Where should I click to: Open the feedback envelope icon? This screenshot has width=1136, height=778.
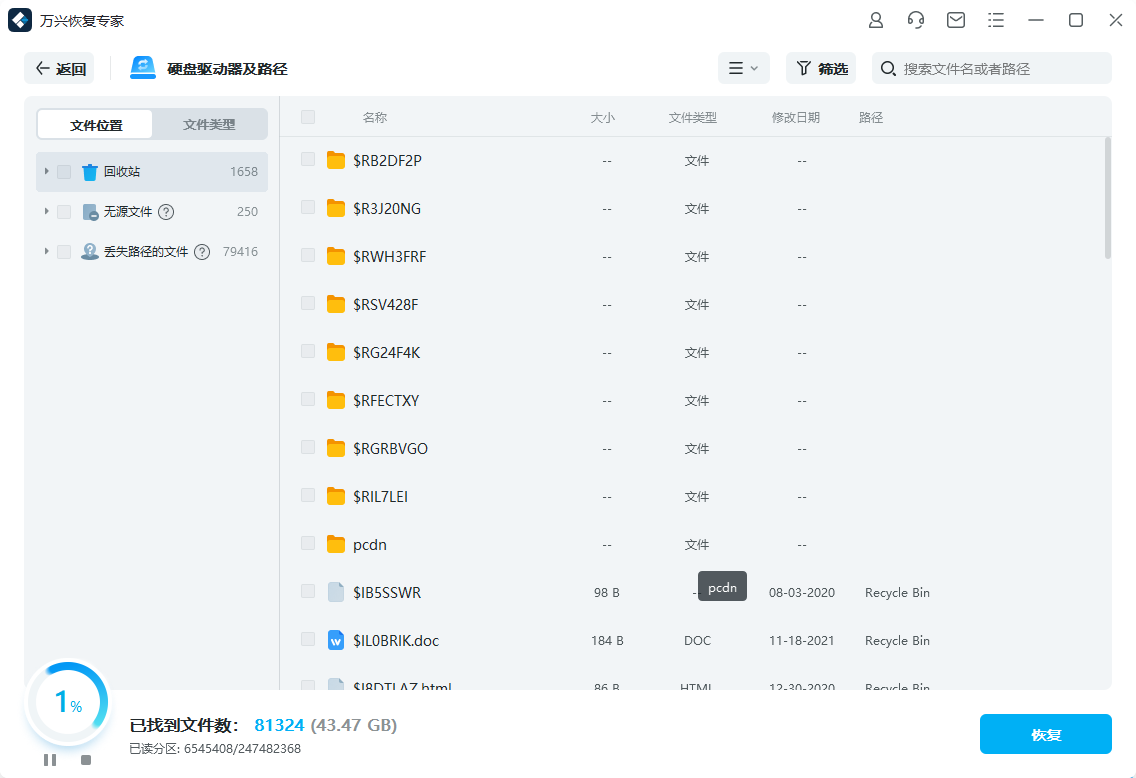tap(955, 19)
